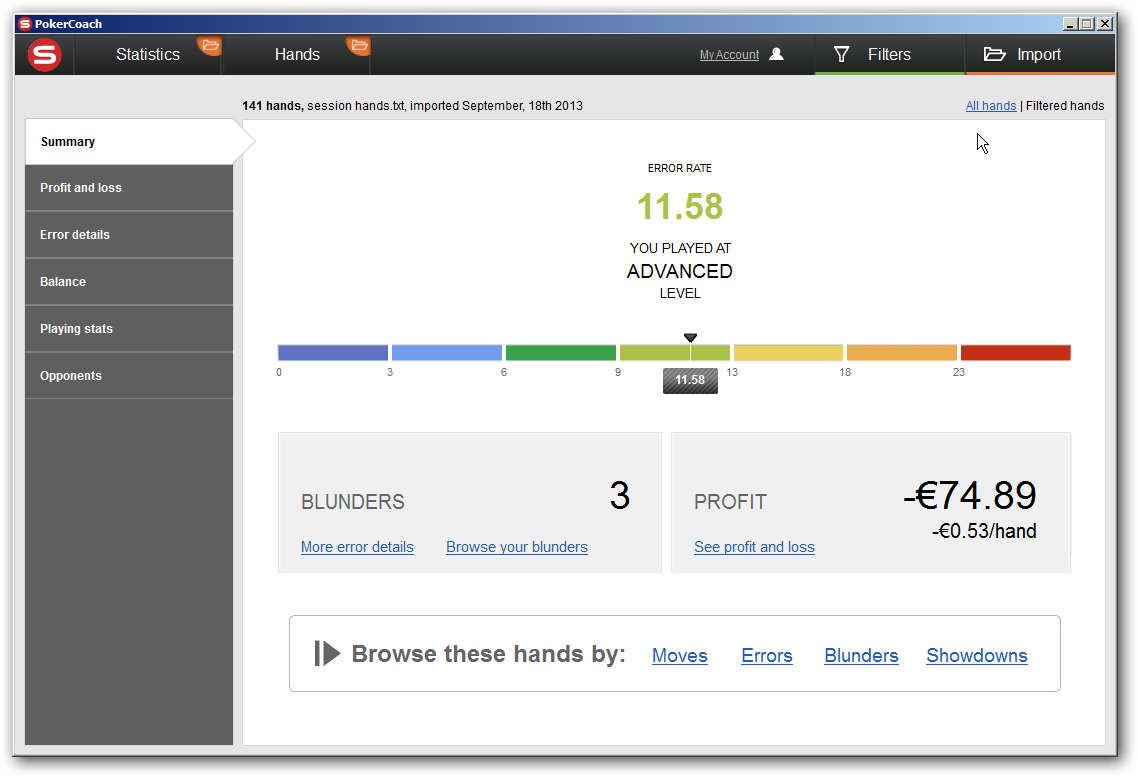The height and width of the screenshot is (777, 1138).
Task: Browse hands by Errors
Action: click(766, 655)
